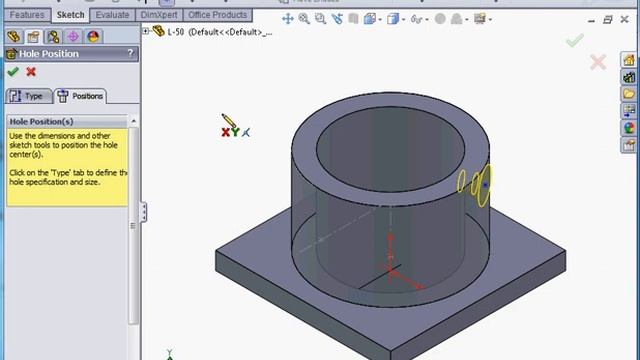Open View Orientation cube
The image size is (640, 360).
[x=370, y=19]
